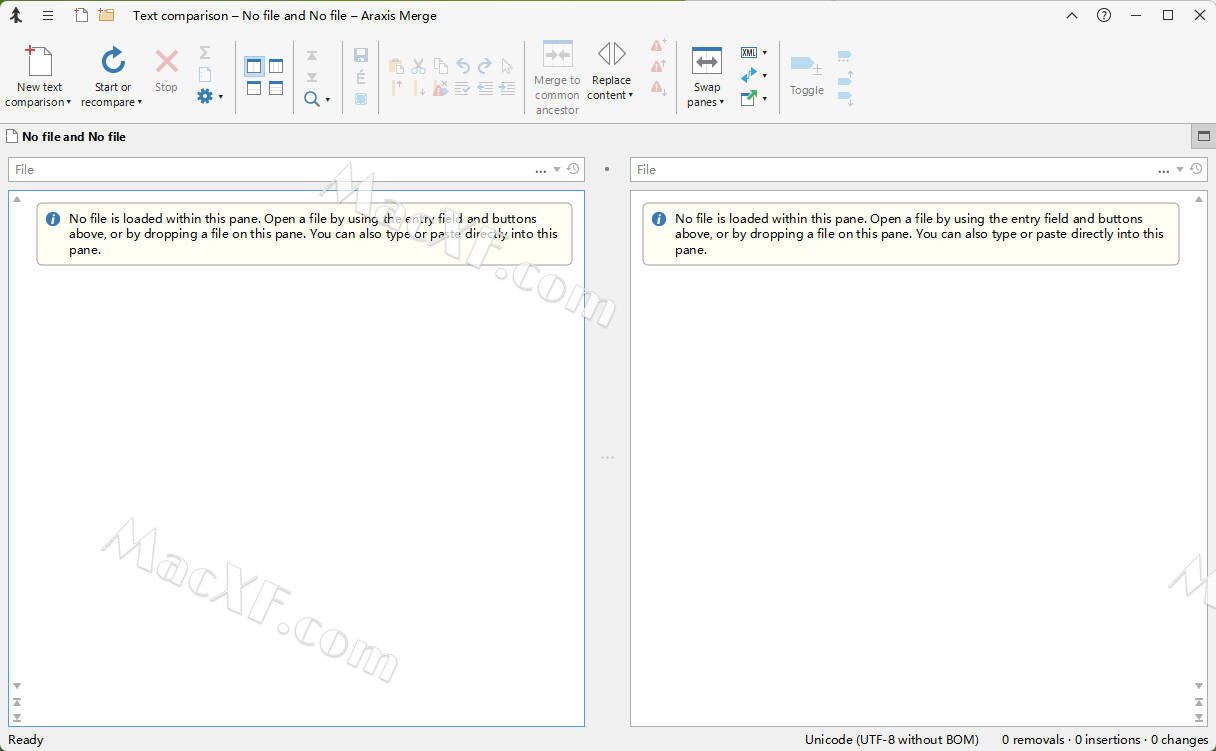This screenshot has height=751, width=1216.
Task: Click the title bar new folder comparison icon
Action: pyautogui.click(x=106, y=15)
